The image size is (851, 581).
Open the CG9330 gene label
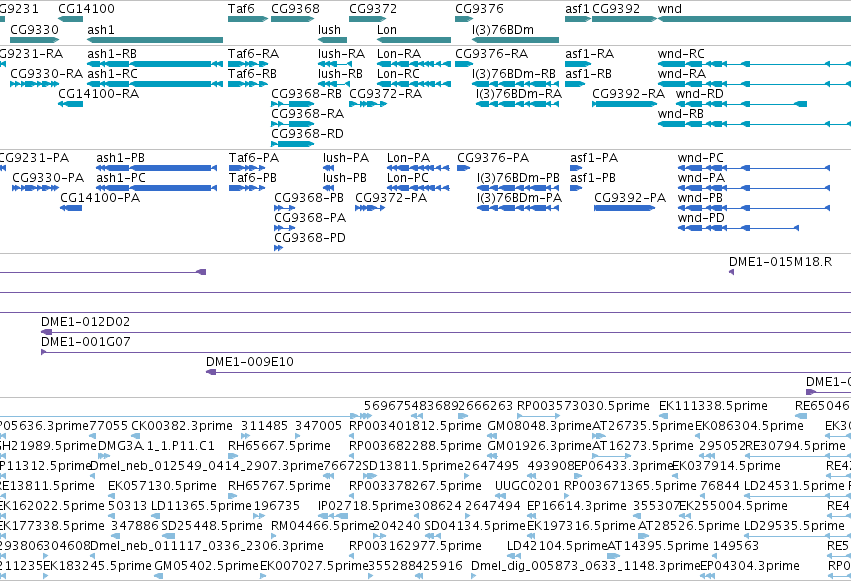(x=34, y=29)
